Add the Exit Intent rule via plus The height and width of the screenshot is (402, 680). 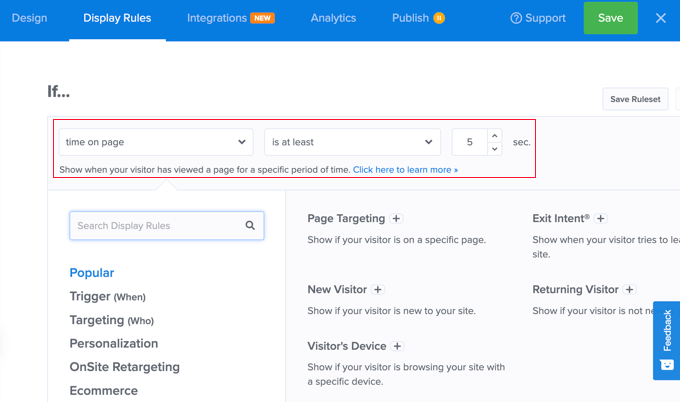(601, 219)
